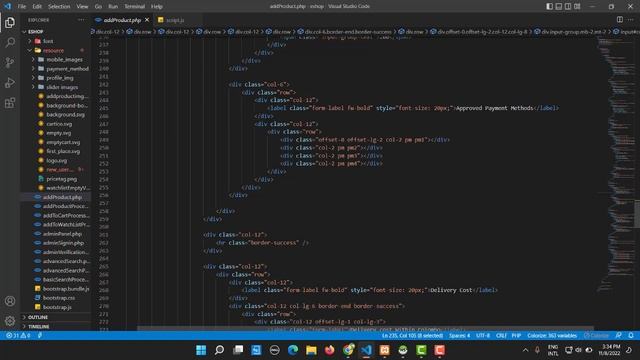Collapse the ESHOP root folder

coord(56,31)
